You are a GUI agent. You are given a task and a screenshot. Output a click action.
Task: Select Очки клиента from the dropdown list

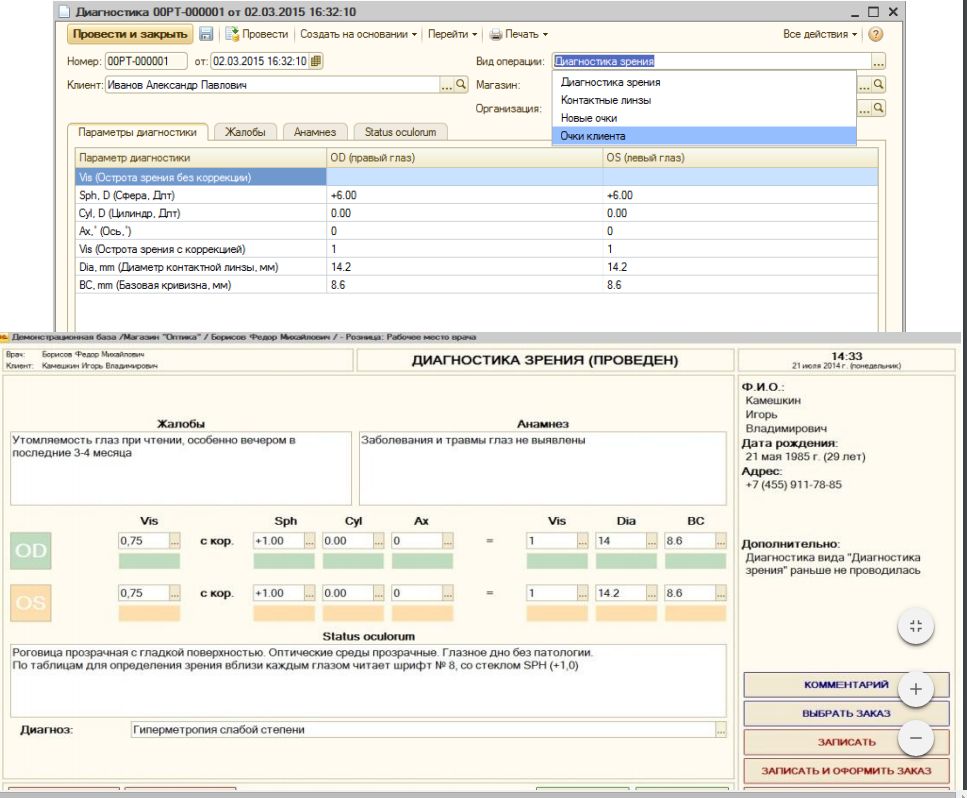coord(594,136)
